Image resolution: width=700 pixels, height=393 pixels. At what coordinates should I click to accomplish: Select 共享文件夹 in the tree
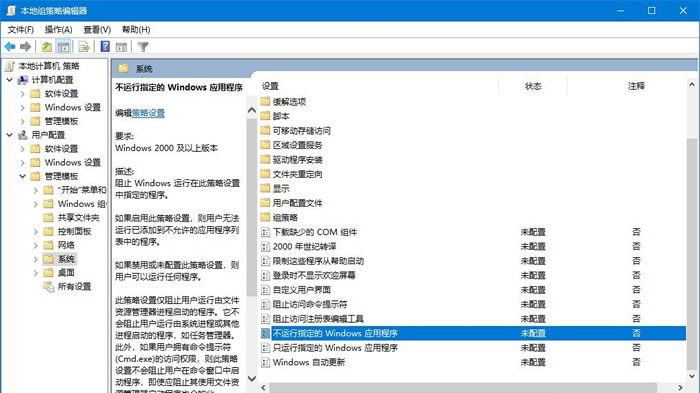(79, 217)
